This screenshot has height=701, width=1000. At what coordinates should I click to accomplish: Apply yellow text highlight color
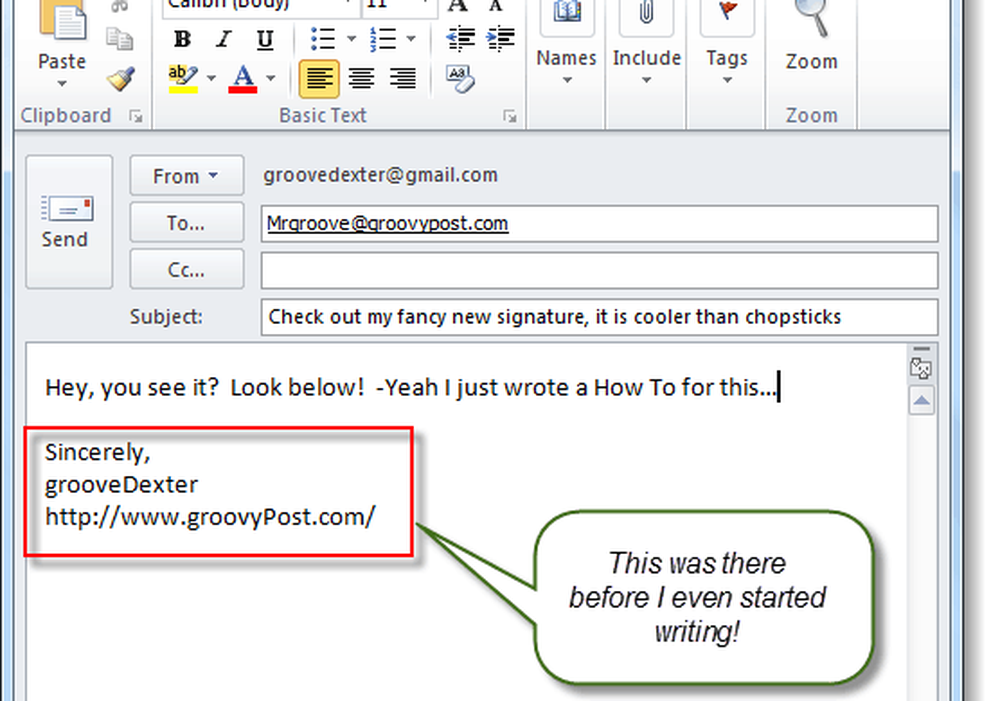pos(183,77)
